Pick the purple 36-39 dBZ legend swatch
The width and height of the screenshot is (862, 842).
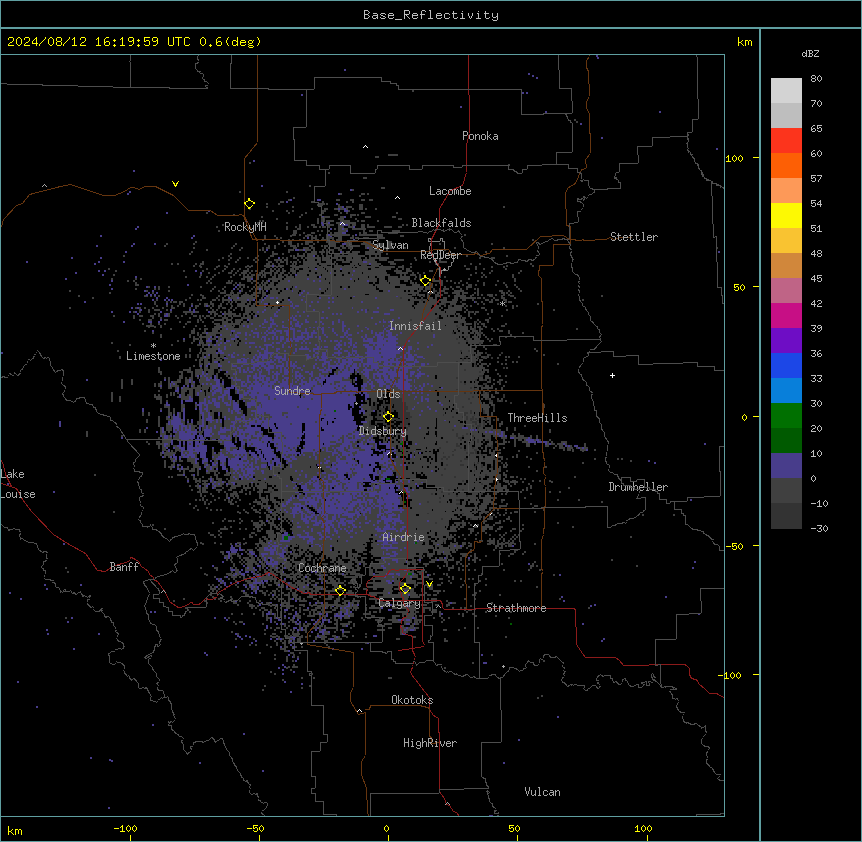click(x=786, y=341)
